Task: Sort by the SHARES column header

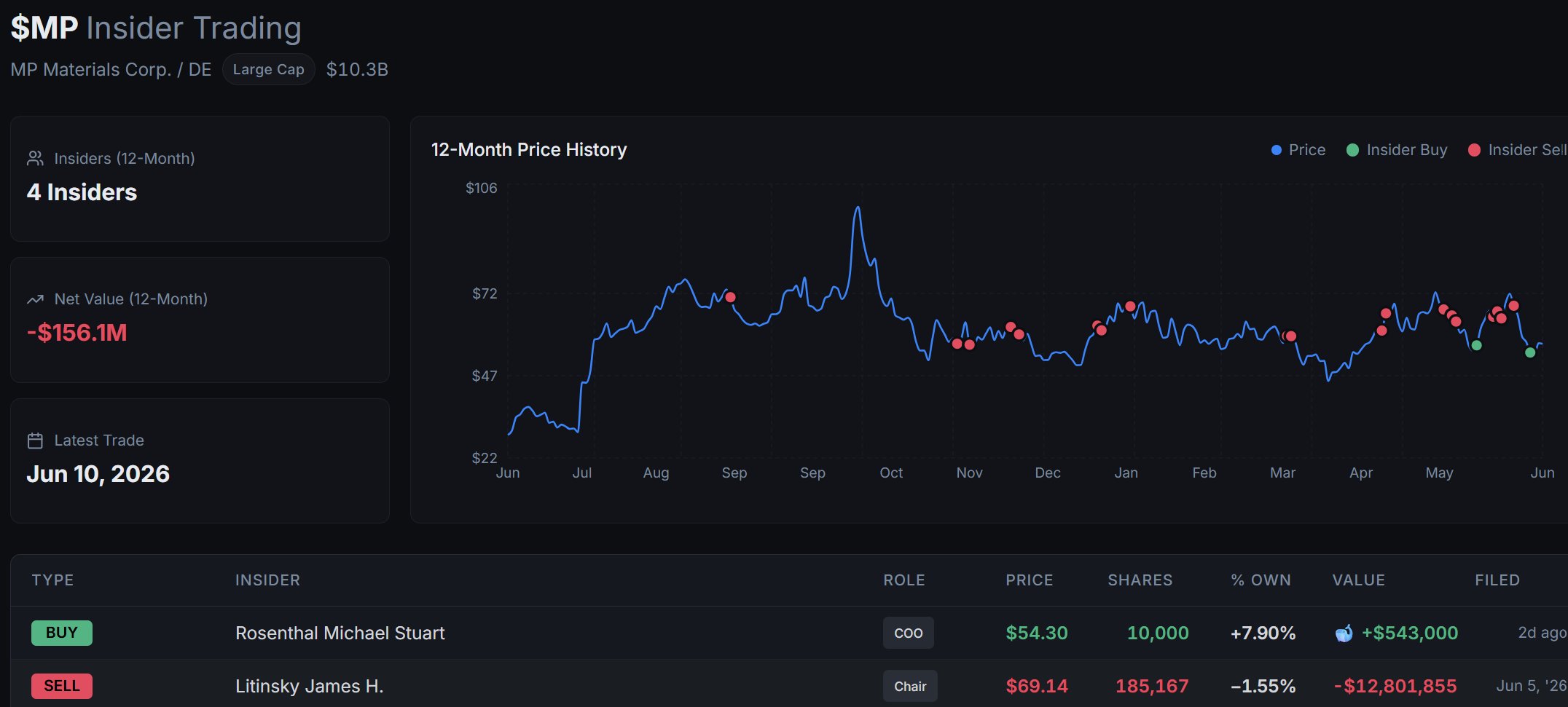Action: (1140, 580)
